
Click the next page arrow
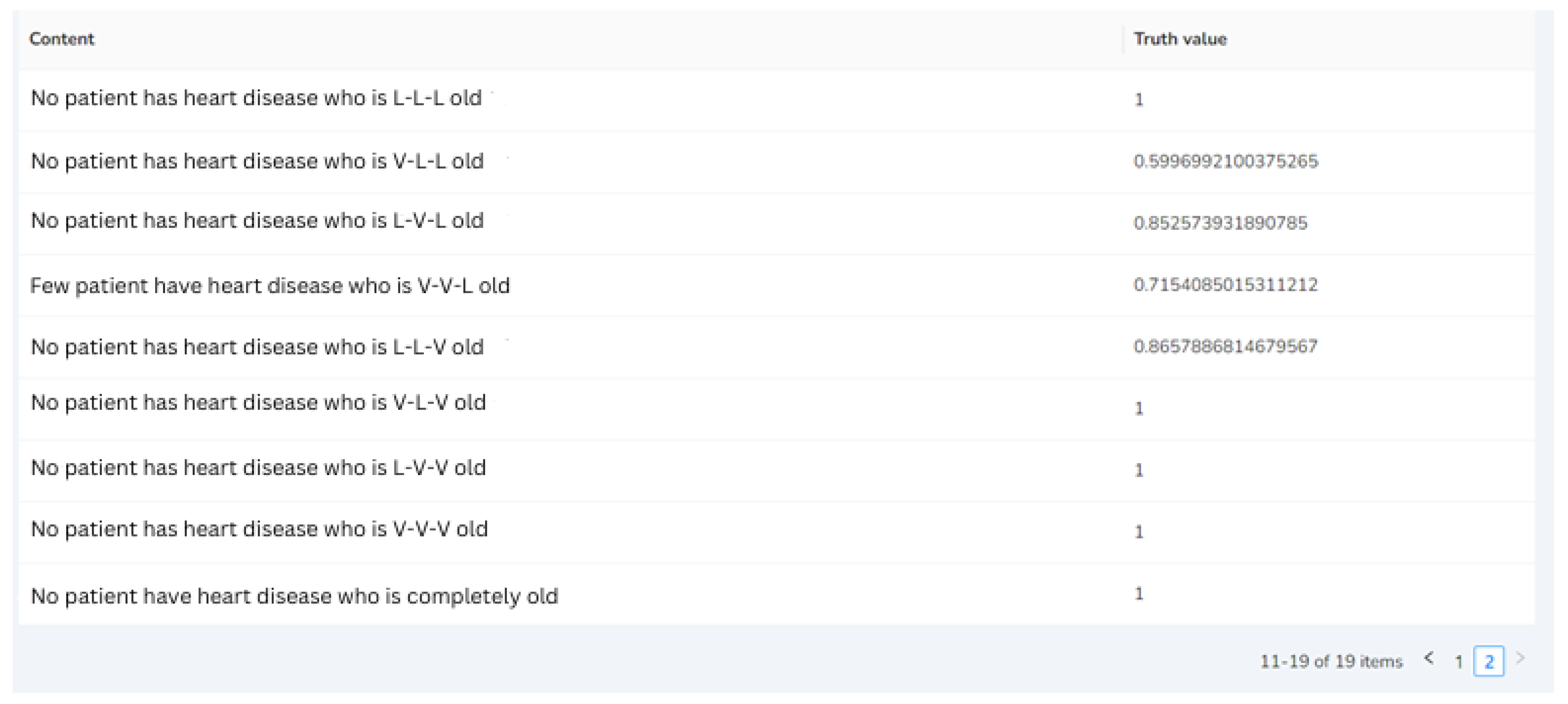(x=1520, y=659)
